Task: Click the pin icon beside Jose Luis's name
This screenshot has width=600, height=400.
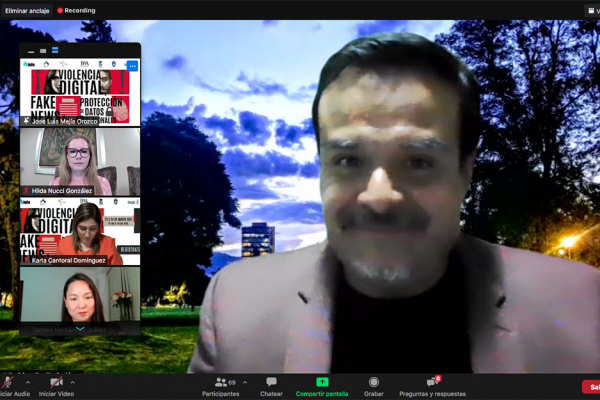Action: [x=26, y=121]
